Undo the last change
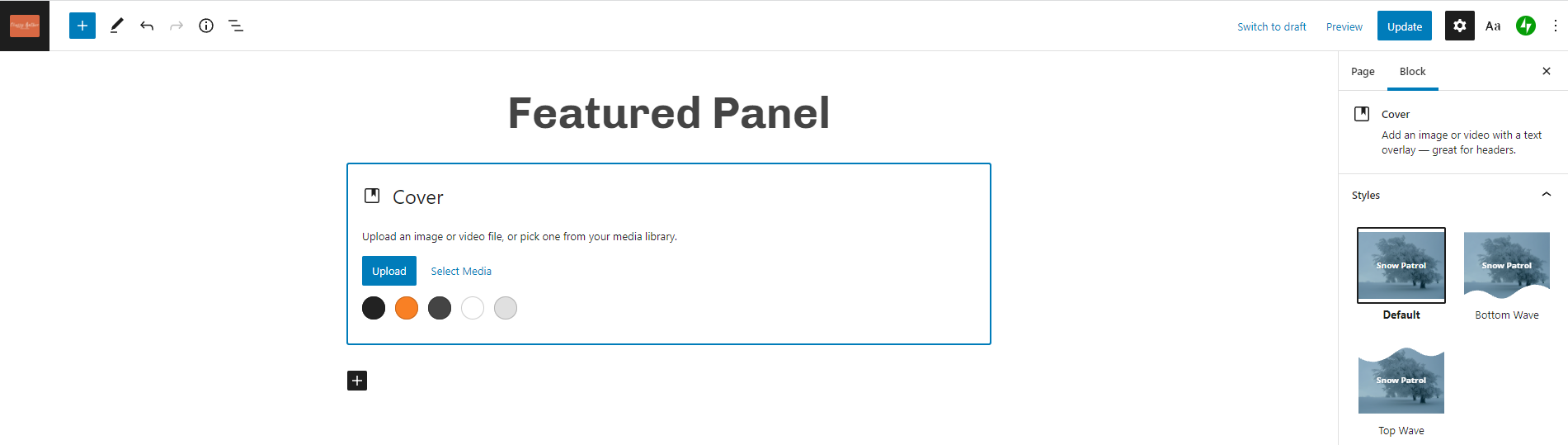 (x=147, y=26)
